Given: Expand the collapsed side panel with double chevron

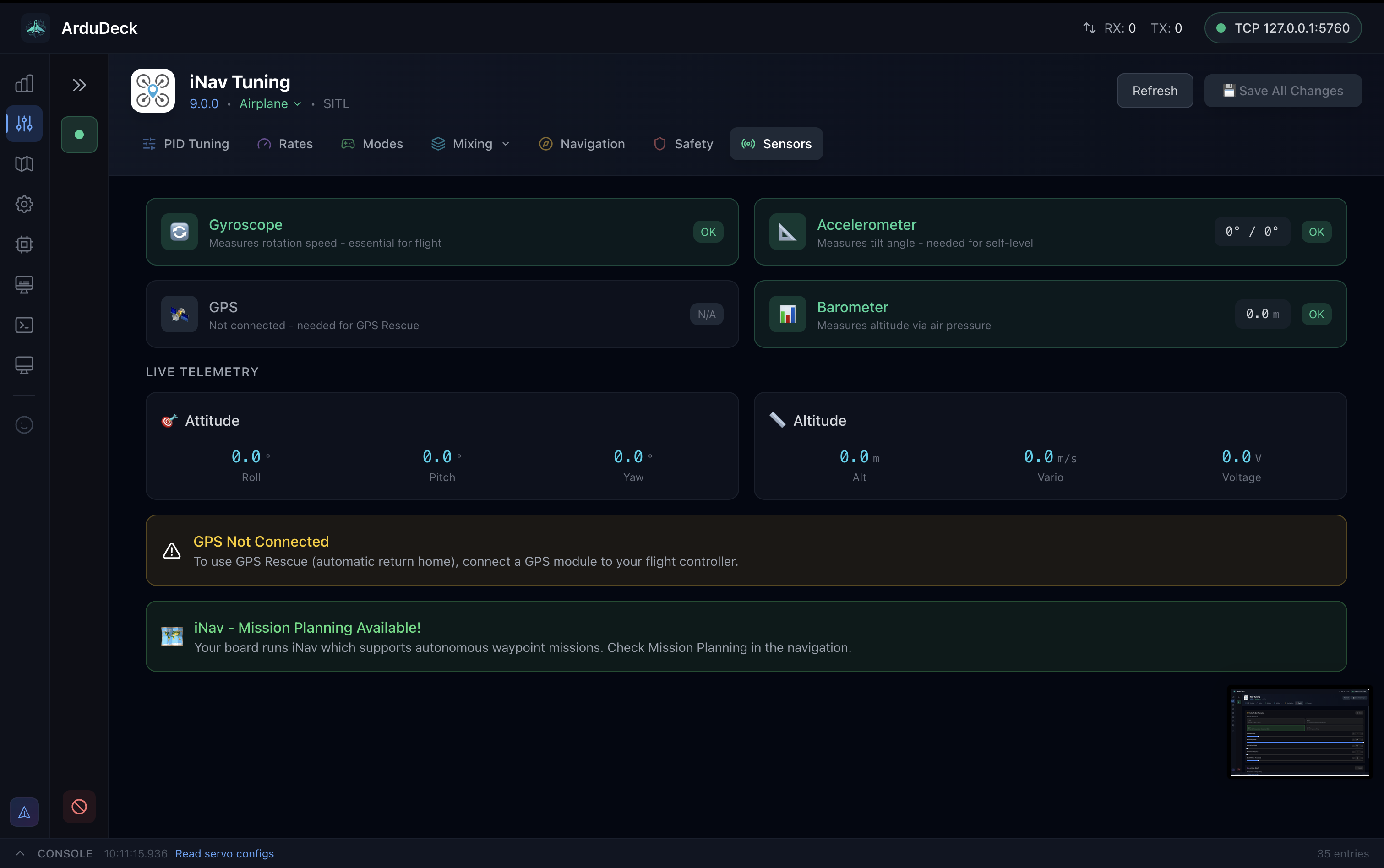Looking at the screenshot, I should coord(79,86).
